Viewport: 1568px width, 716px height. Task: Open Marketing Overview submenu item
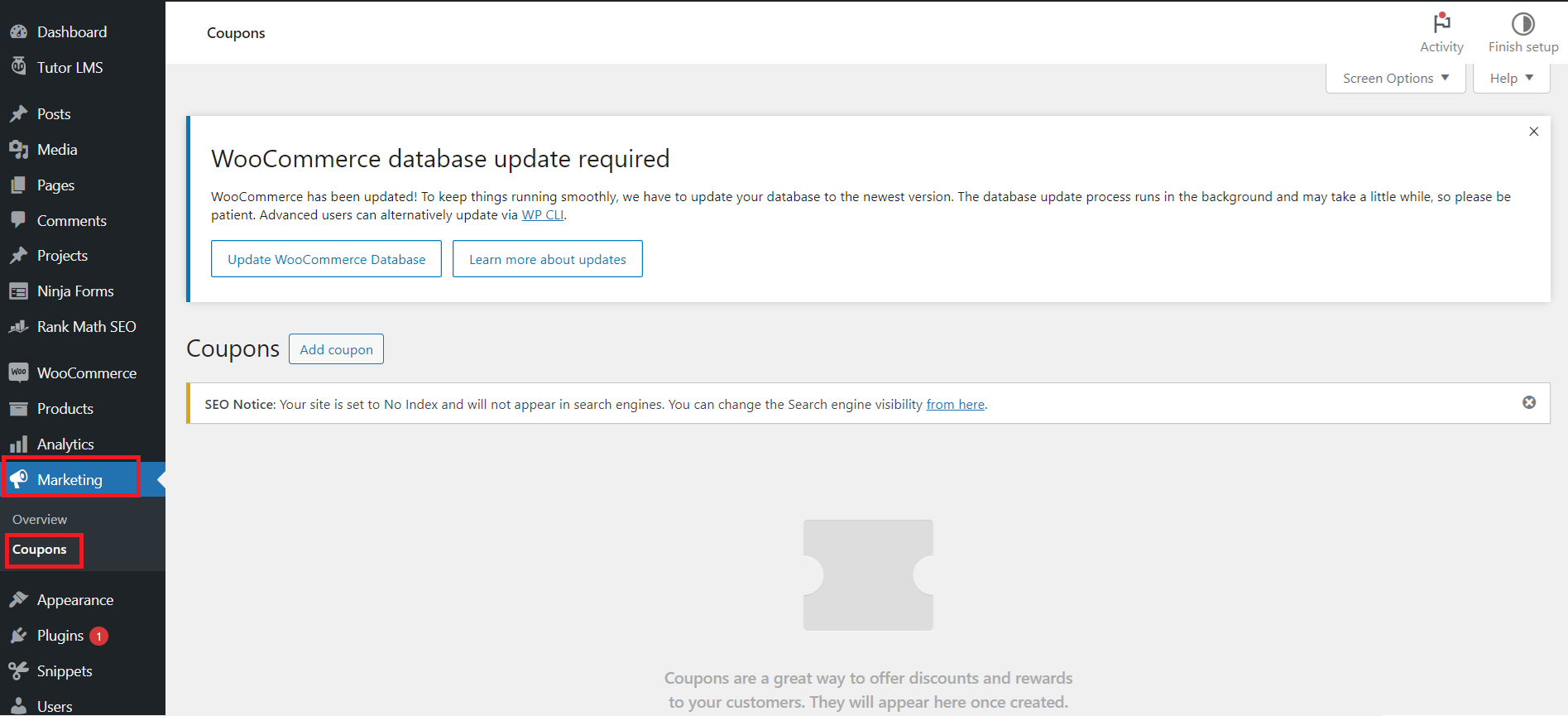40,519
